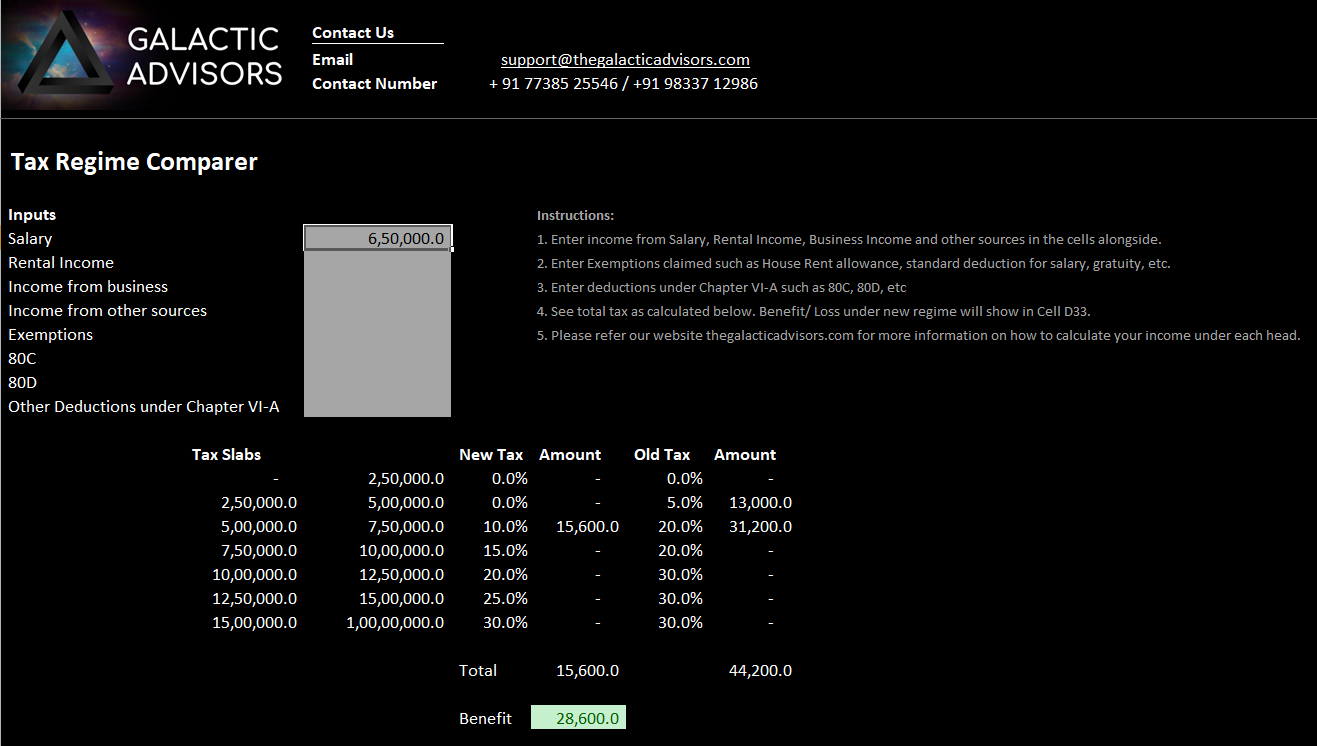Select the New Tax Total value 15,600.0
Image resolution: width=1317 pixels, height=746 pixels.
tap(586, 670)
